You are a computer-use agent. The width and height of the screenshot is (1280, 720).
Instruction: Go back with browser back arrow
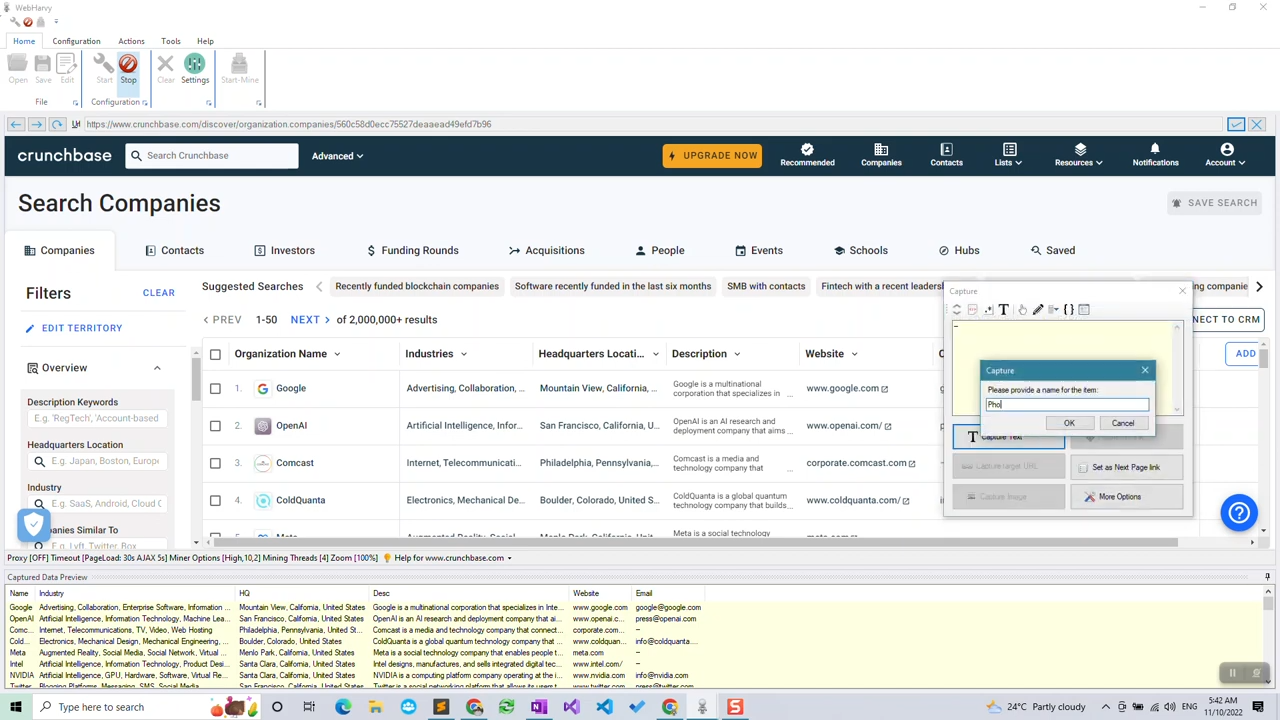pyautogui.click(x=16, y=124)
